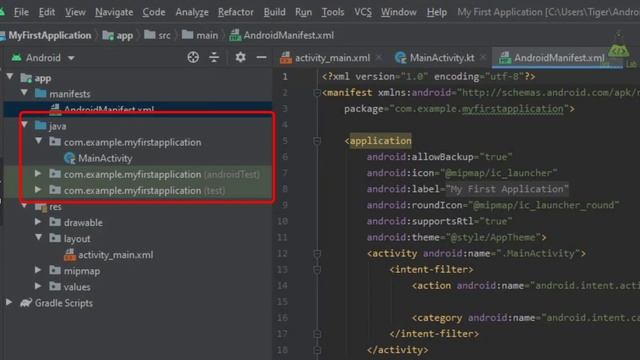The image size is (640, 360).
Task: Collapse the layout folder
Action: click(39, 238)
